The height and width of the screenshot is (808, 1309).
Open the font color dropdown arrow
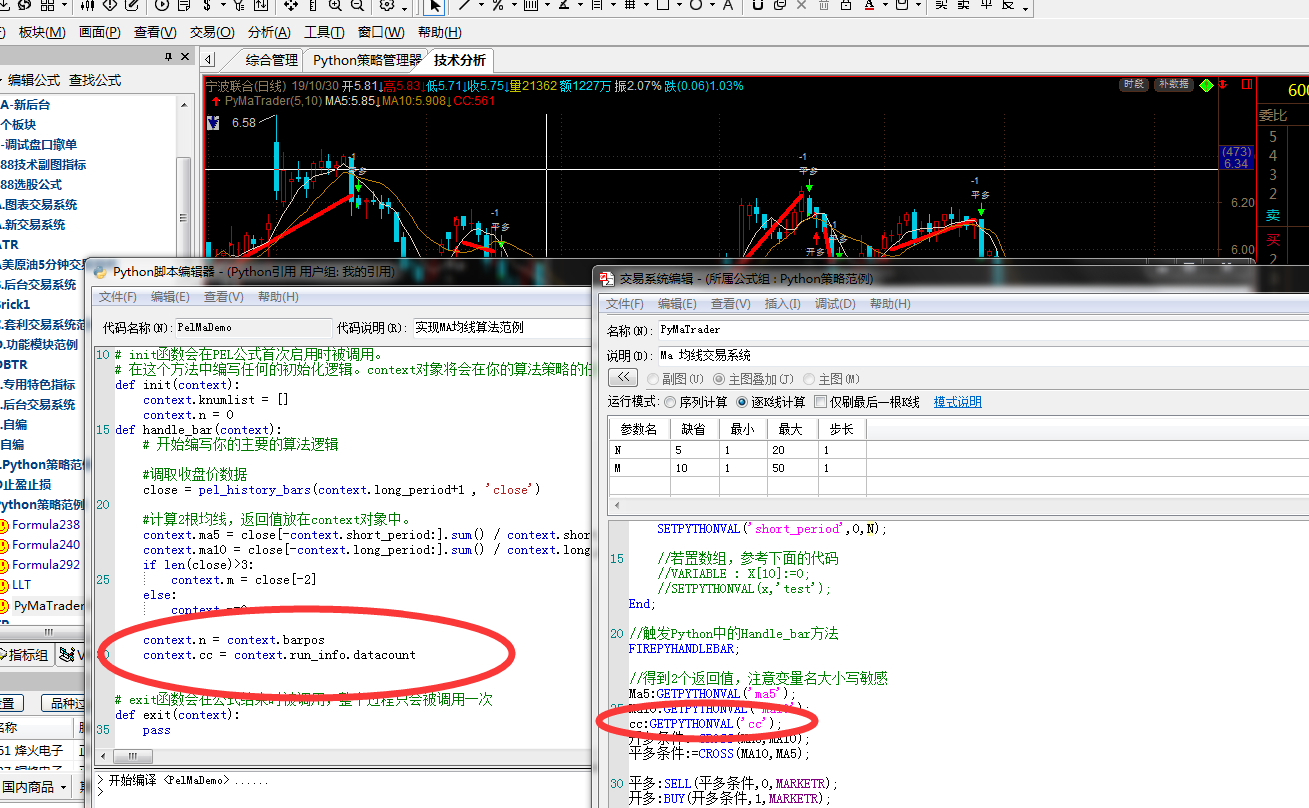tap(884, 5)
